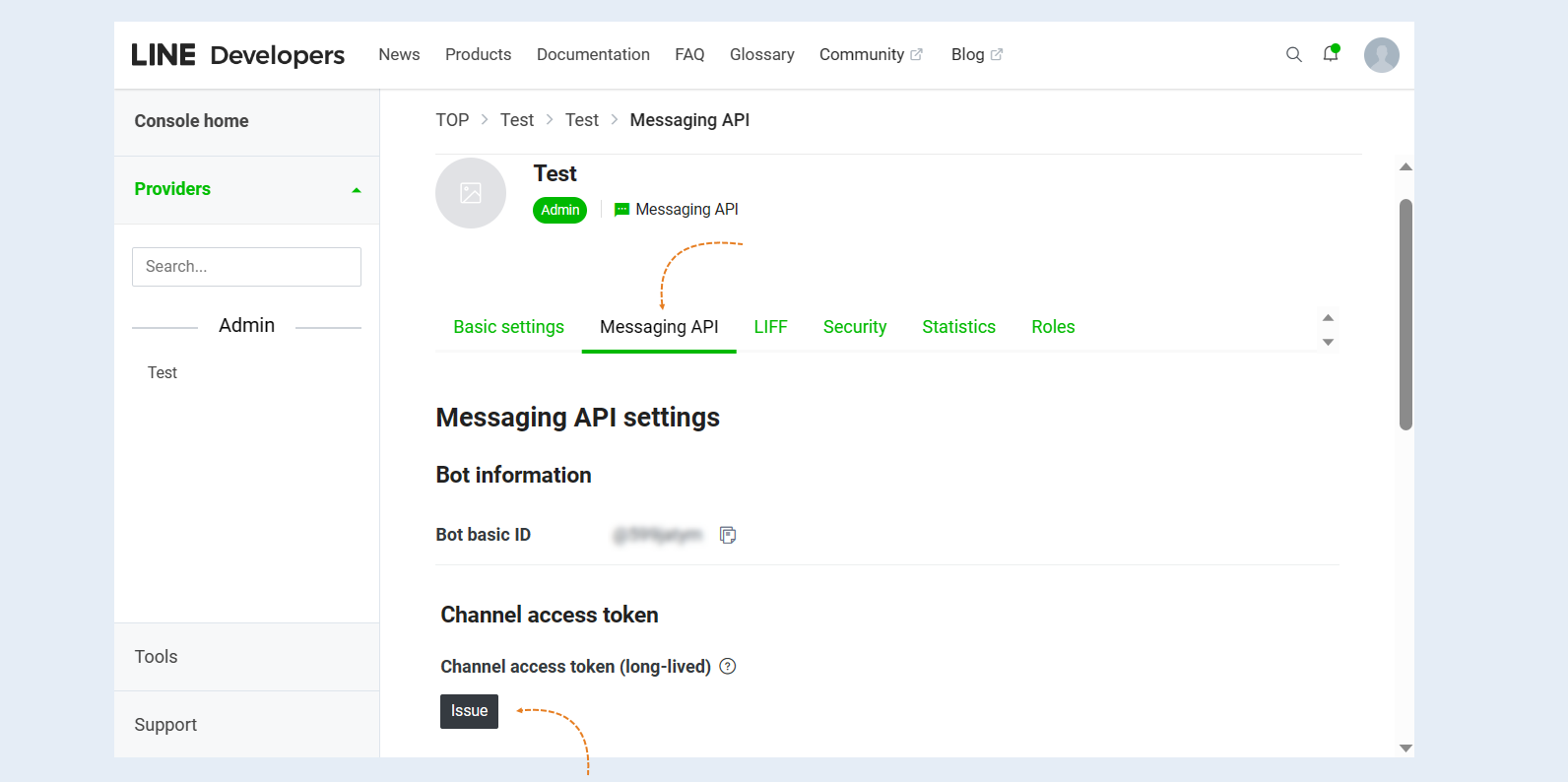Click the vertical page scrollbar thumb

(x=1406, y=315)
